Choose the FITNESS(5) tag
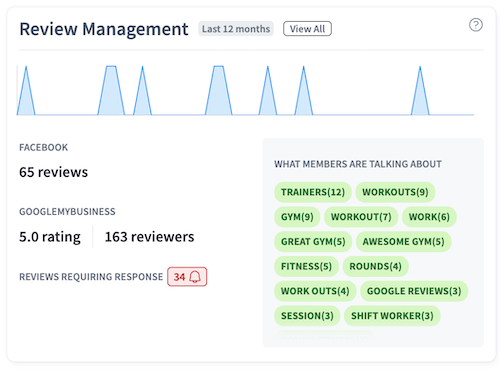 pyautogui.click(x=306, y=266)
